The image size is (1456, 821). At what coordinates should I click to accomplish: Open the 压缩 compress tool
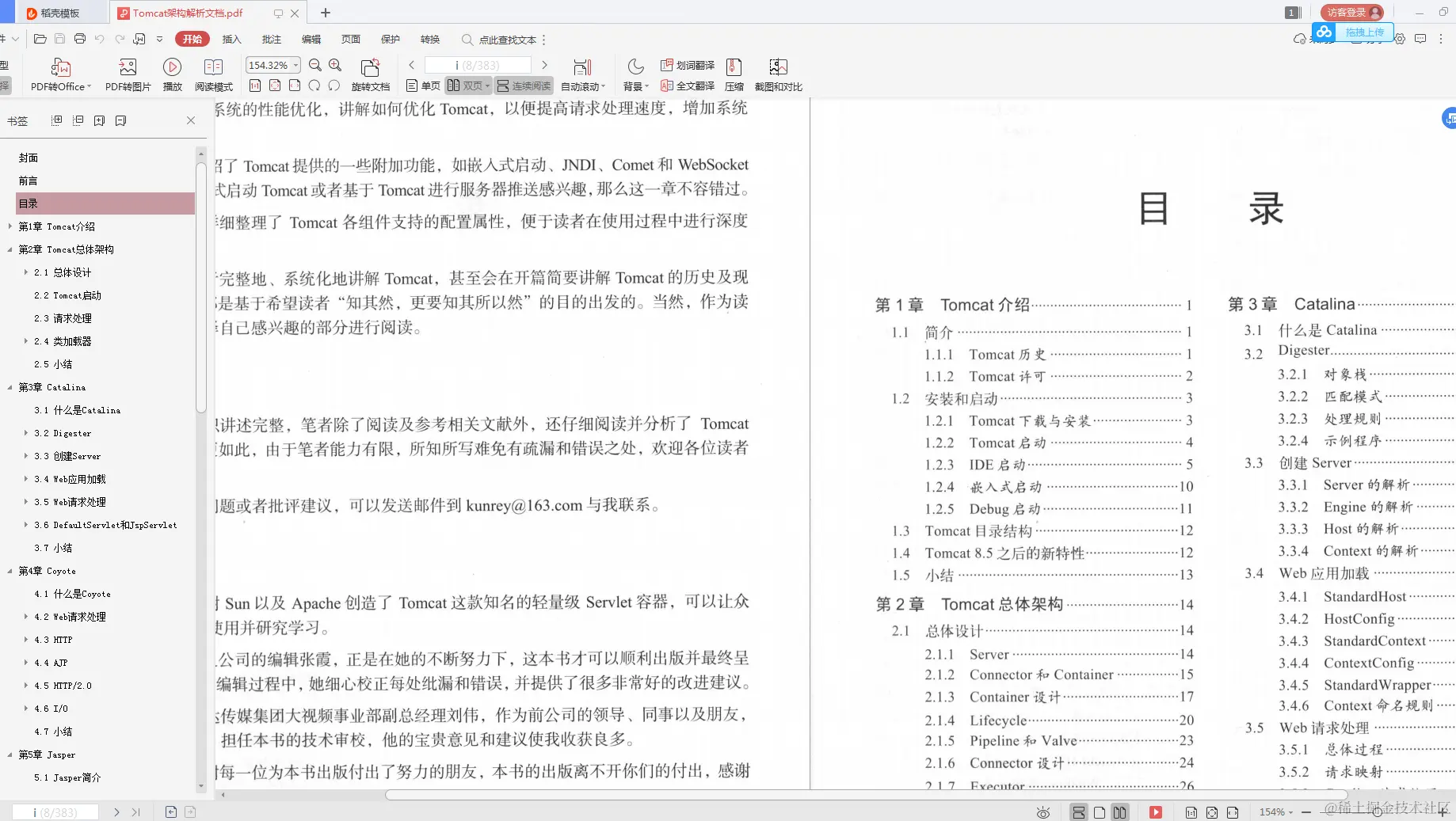[734, 75]
